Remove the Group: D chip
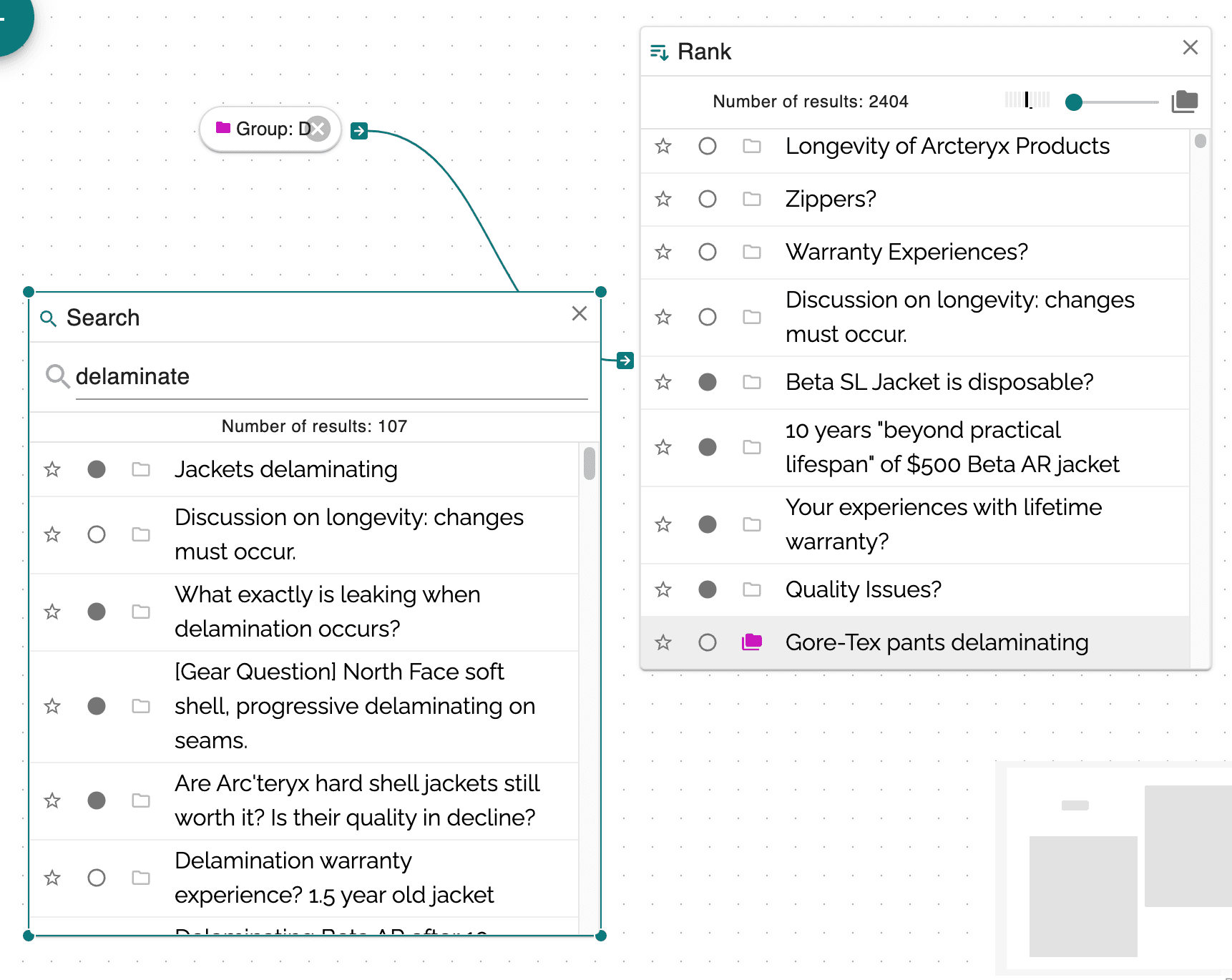The width and height of the screenshot is (1232, 980). [x=318, y=129]
